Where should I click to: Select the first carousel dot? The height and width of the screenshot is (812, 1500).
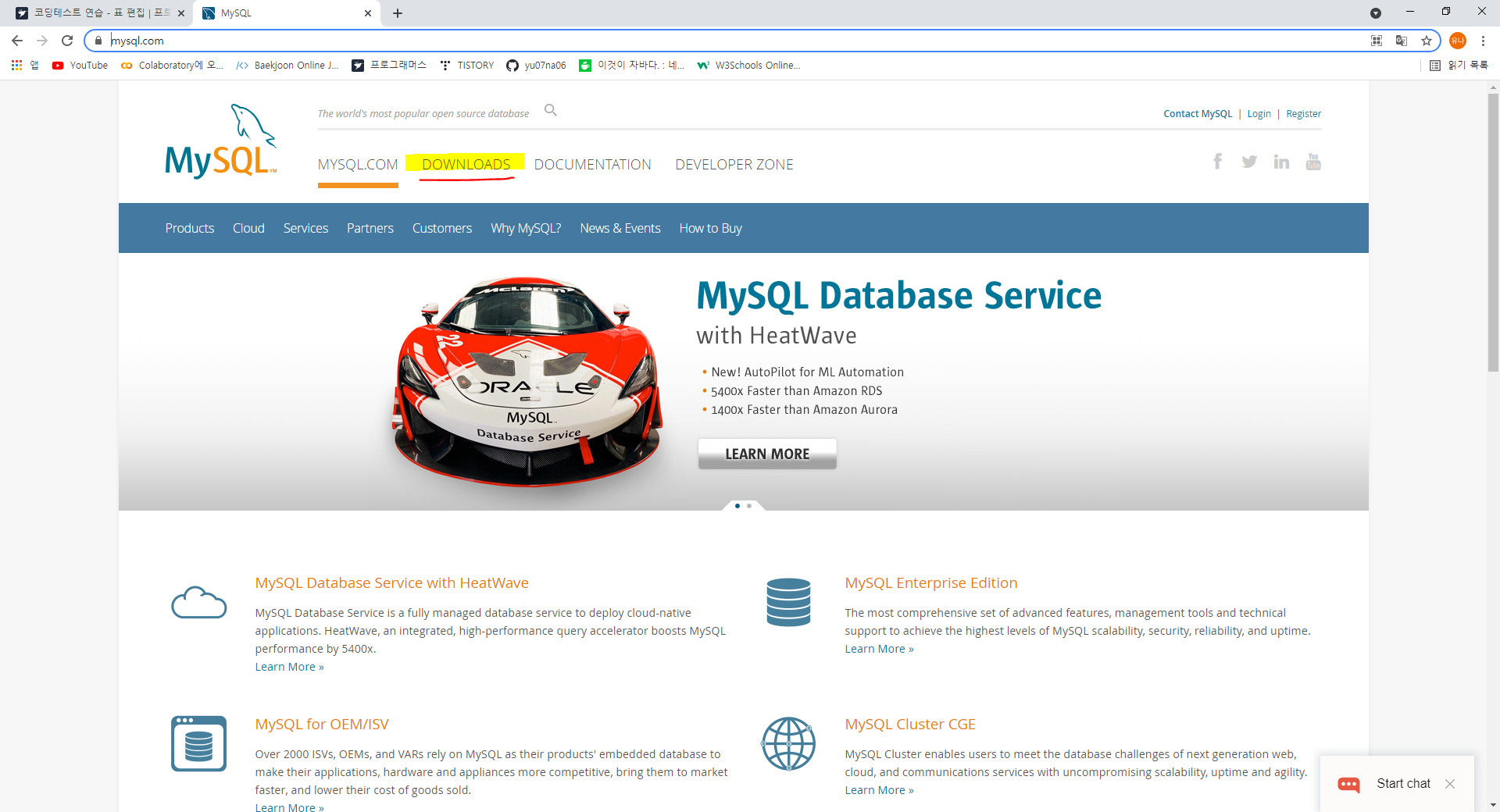point(737,506)
